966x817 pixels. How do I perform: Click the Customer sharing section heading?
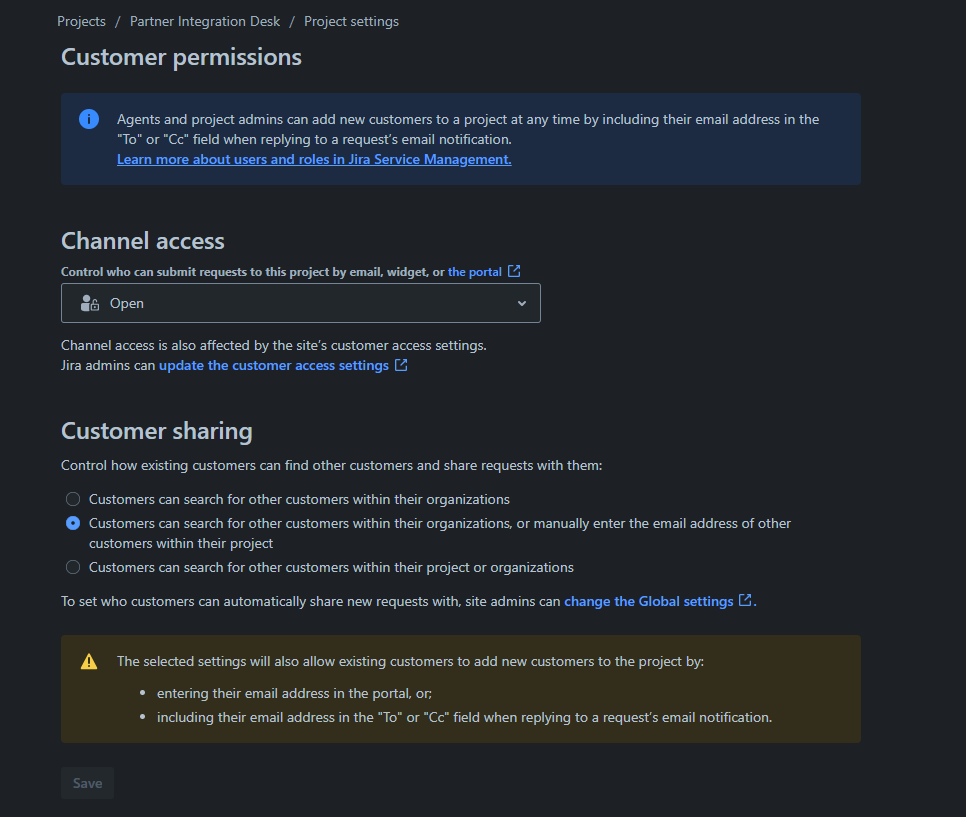coord(157,431)
